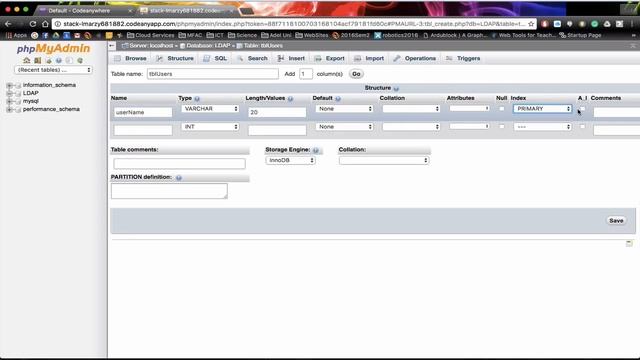This screenshot has width=640, height=360.
Task: Click the Table comments input field
Action: click(180, 164)
